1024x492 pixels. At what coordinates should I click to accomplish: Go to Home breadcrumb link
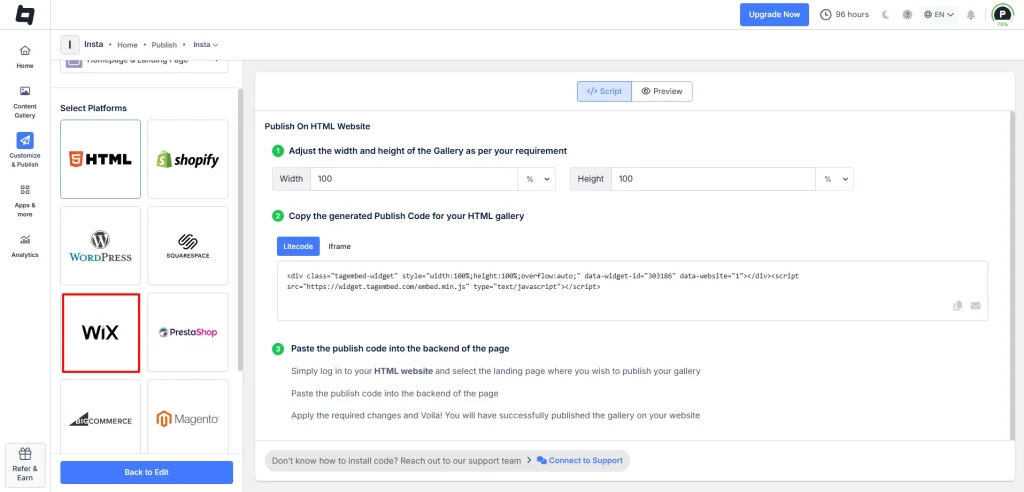(127, 45)
